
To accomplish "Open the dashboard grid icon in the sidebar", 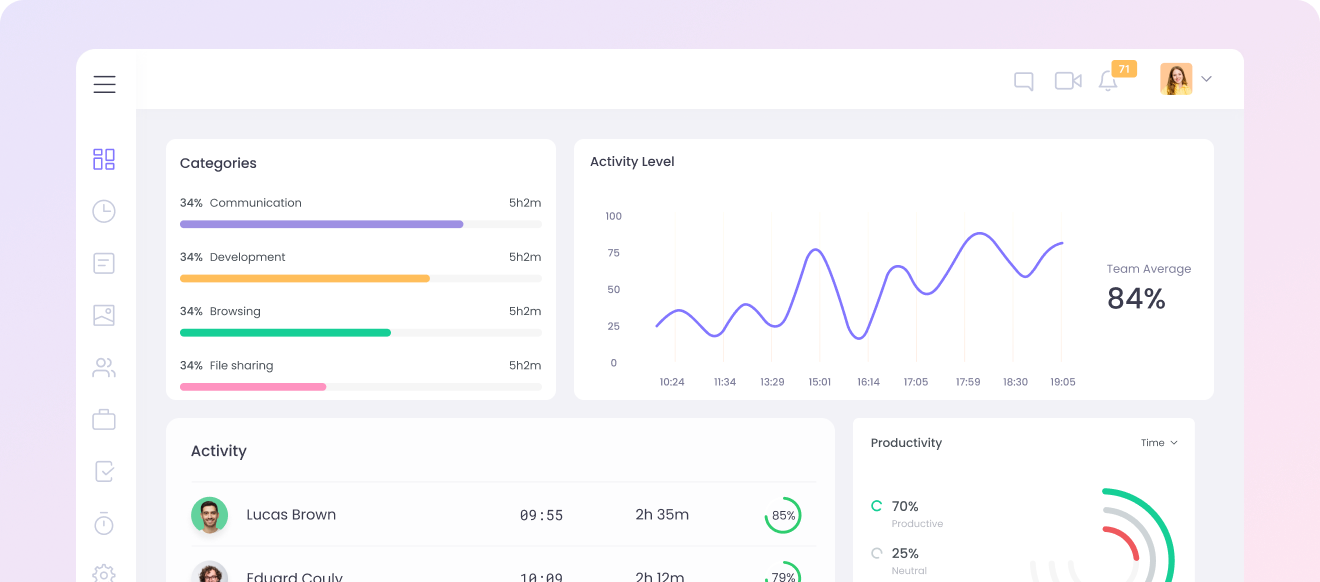I will pos(103,158).
